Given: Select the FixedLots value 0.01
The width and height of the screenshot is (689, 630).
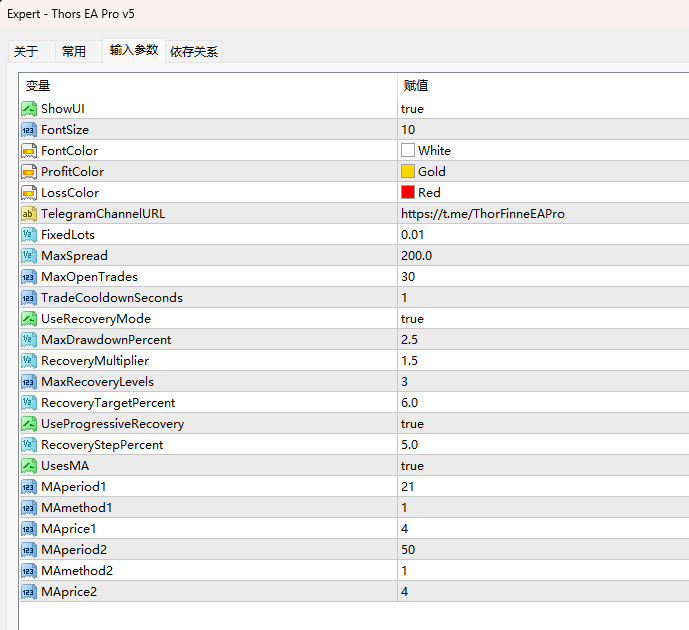Looking at the screenshot, I should click(x=412, y=235).
